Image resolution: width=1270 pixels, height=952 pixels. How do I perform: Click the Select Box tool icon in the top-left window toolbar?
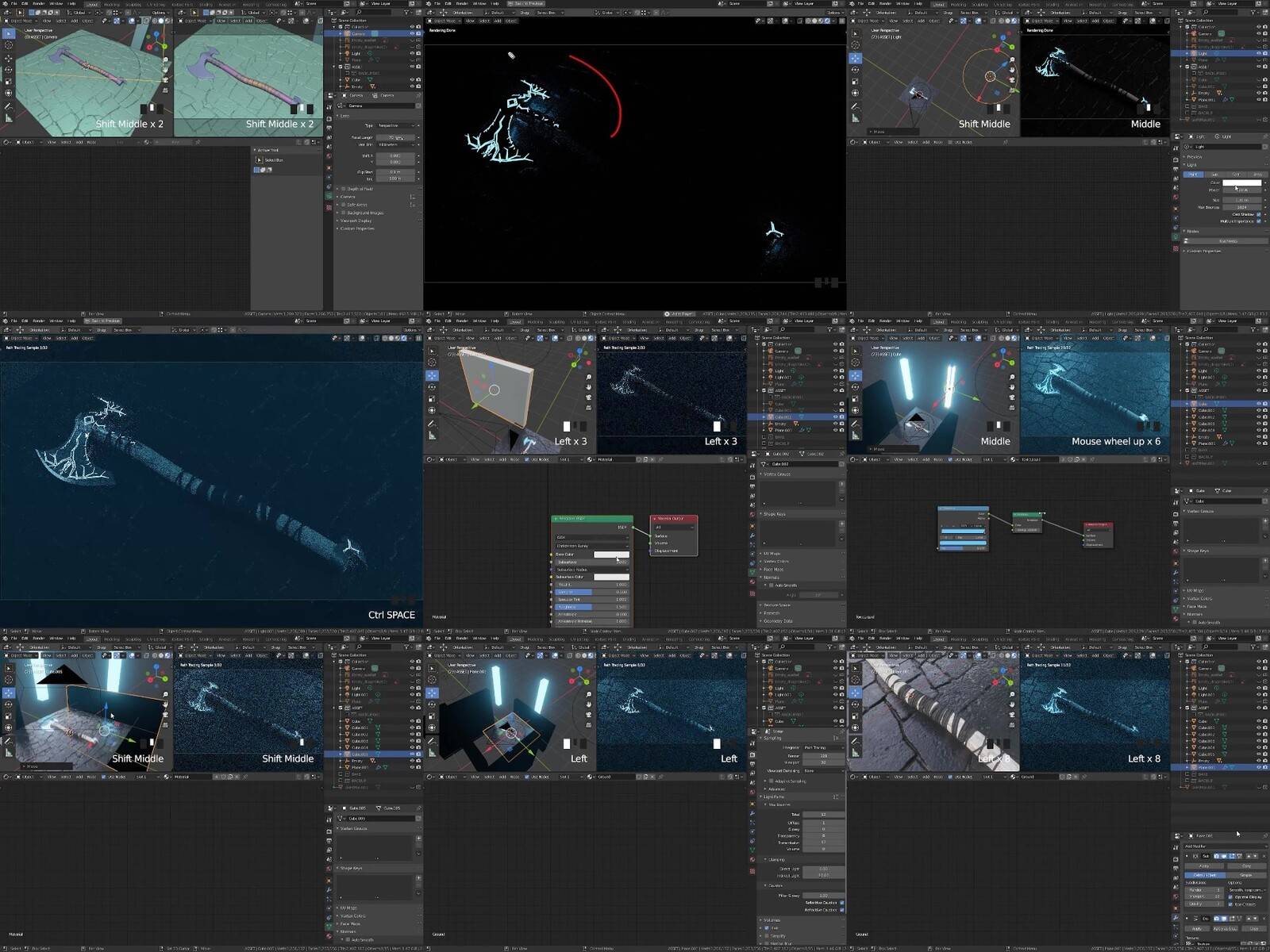pyautogui.click(x=9, y=33)
